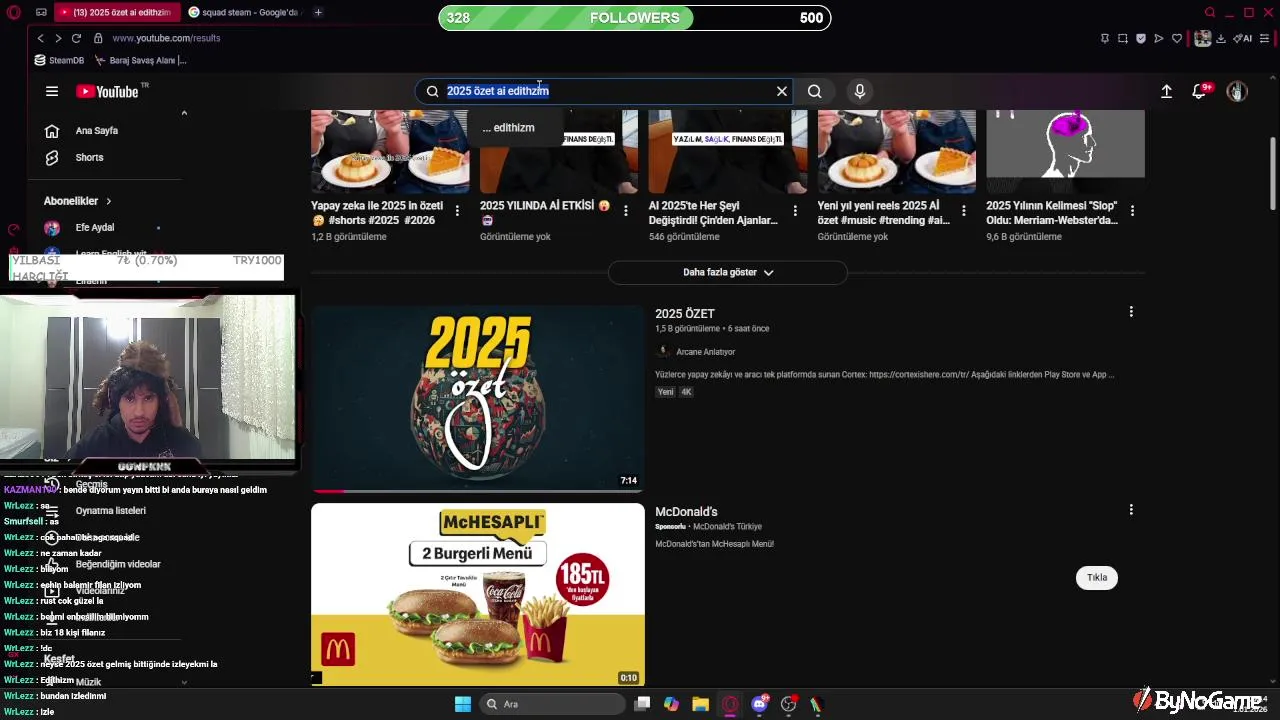
Task: Open the Opera GX menu logo
Action: point(13,12)
